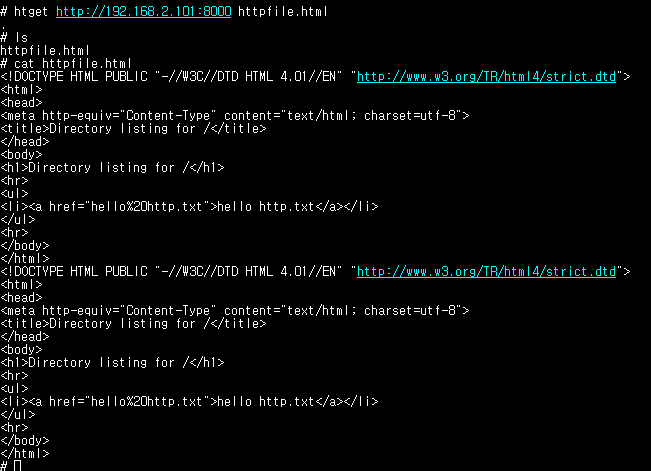The width and height of the screenshot is (651, 471).
Task: Open the second w3.org strict.dtd link
Action: pos(486,272)
